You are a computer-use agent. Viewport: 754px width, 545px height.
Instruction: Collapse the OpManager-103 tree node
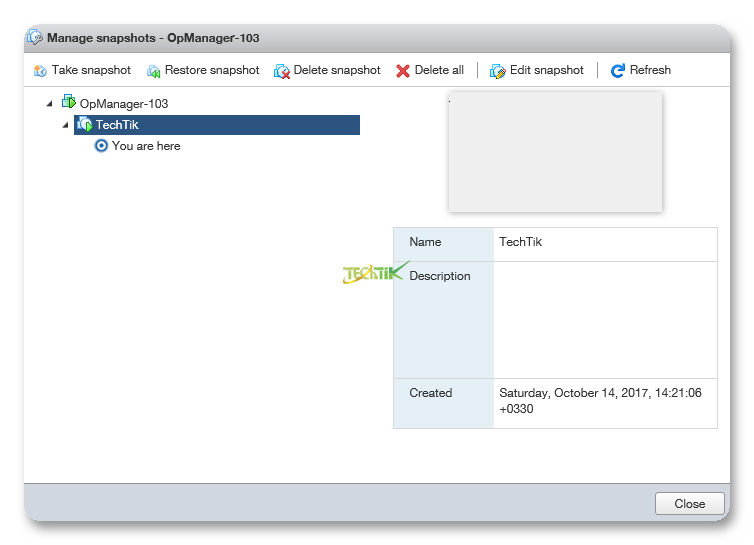click(x=50, y=103)
